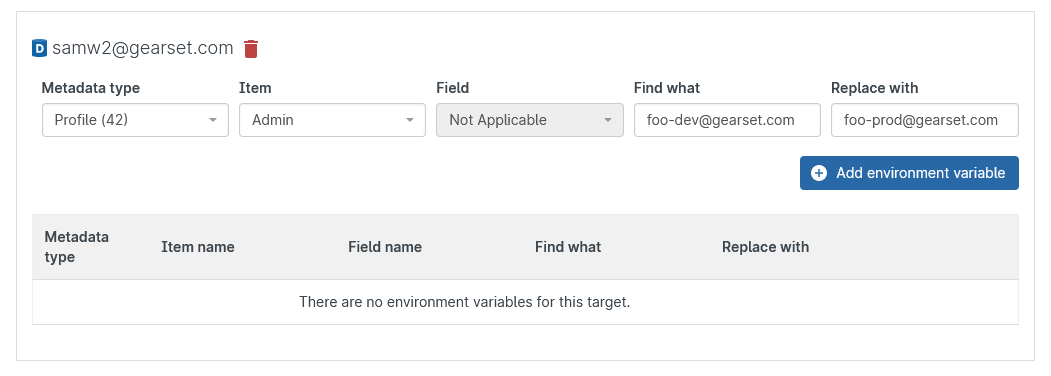The image size is (1051, 376).
Task: Click the Item name column header
Action: coord(198,247)
